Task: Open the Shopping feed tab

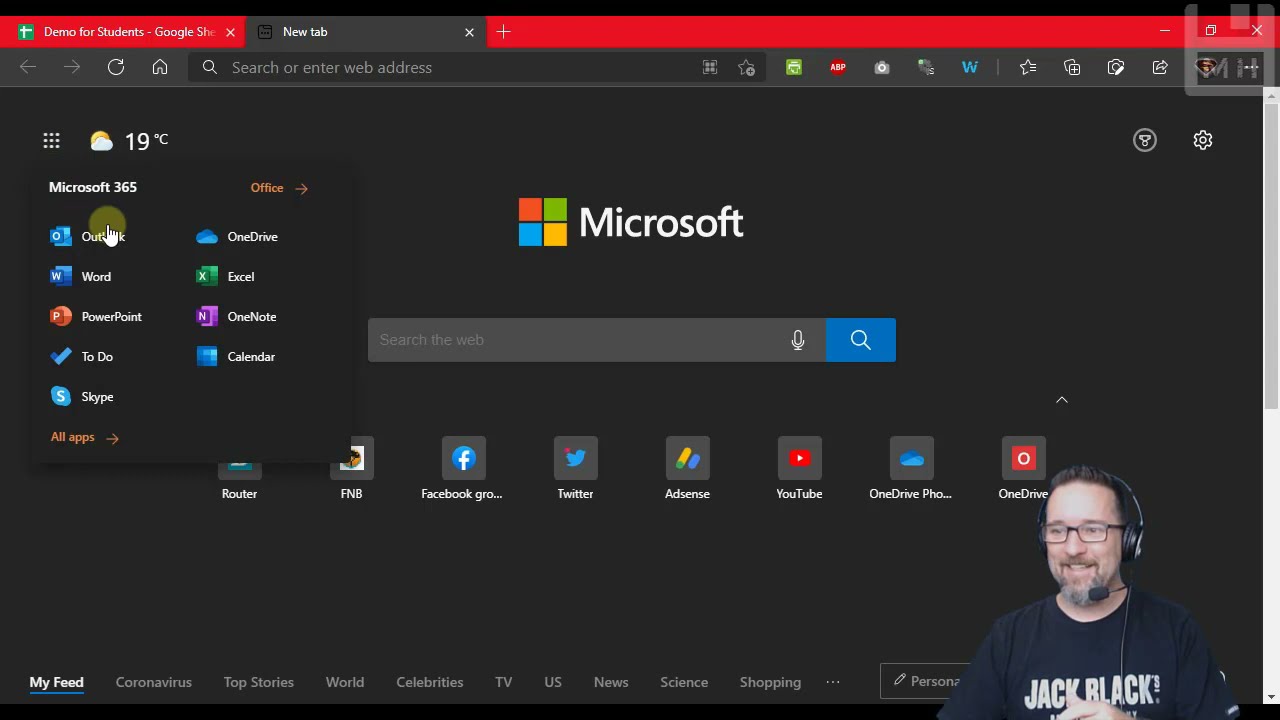Action: click(x=770, y=682)
